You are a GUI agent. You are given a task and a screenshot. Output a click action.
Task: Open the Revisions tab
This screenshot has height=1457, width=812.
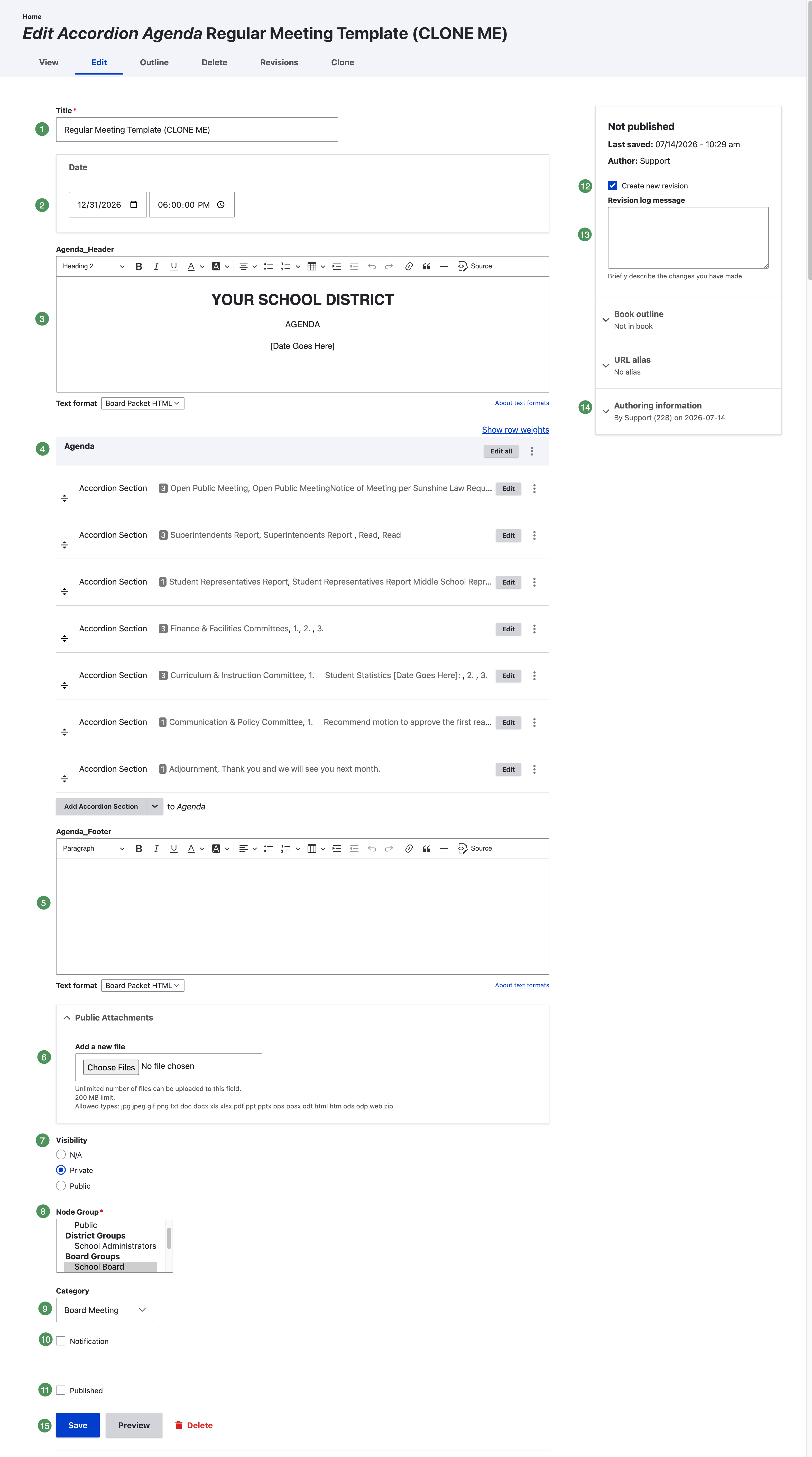pos(279,62)
